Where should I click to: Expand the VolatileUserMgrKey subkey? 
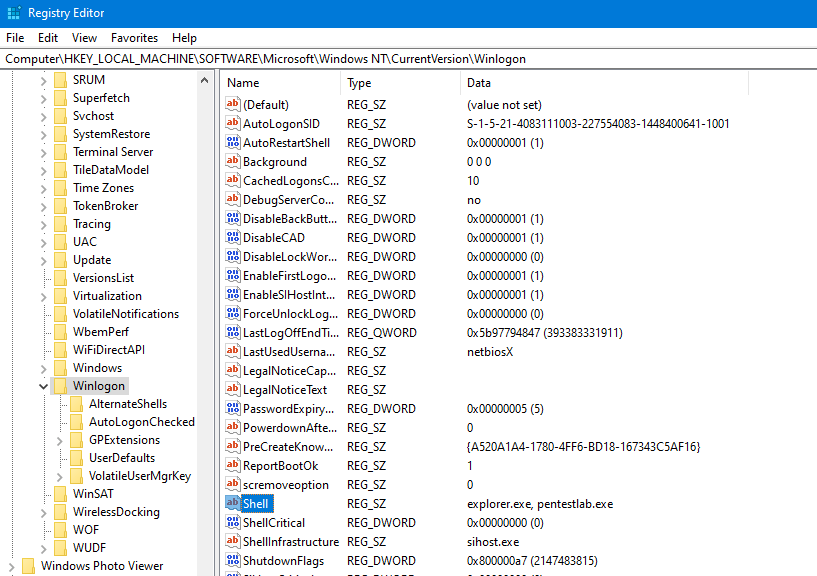[59, 476]
